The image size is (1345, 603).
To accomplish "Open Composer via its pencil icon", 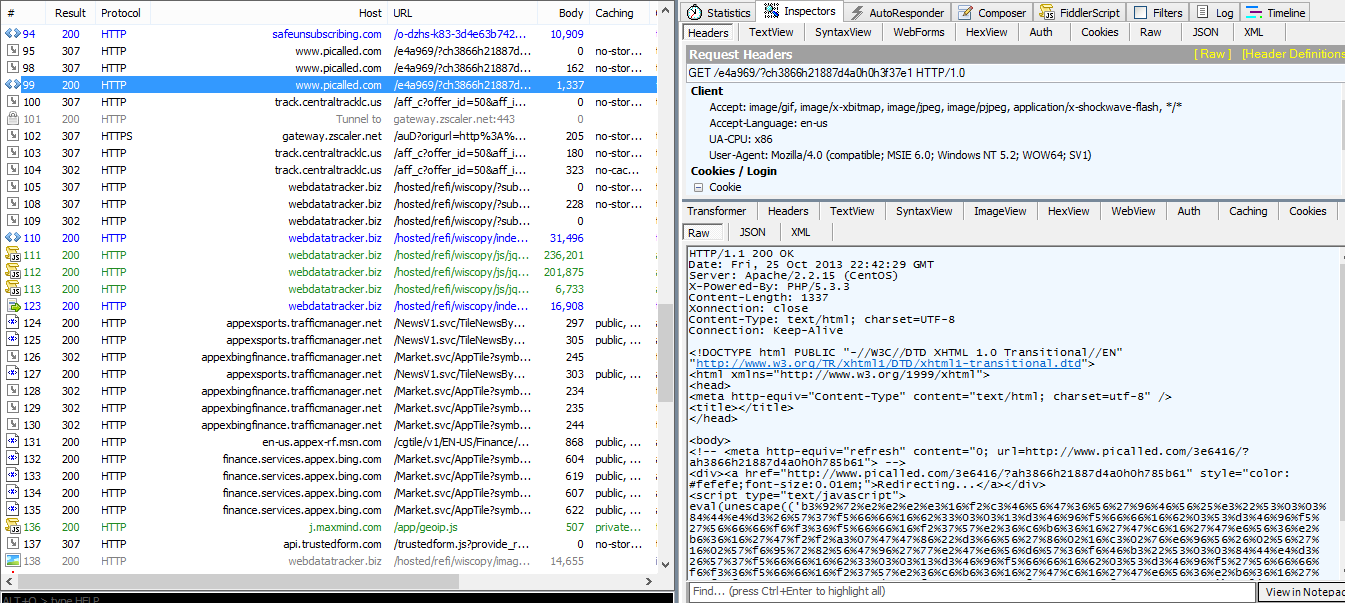I will click(965, 13).
